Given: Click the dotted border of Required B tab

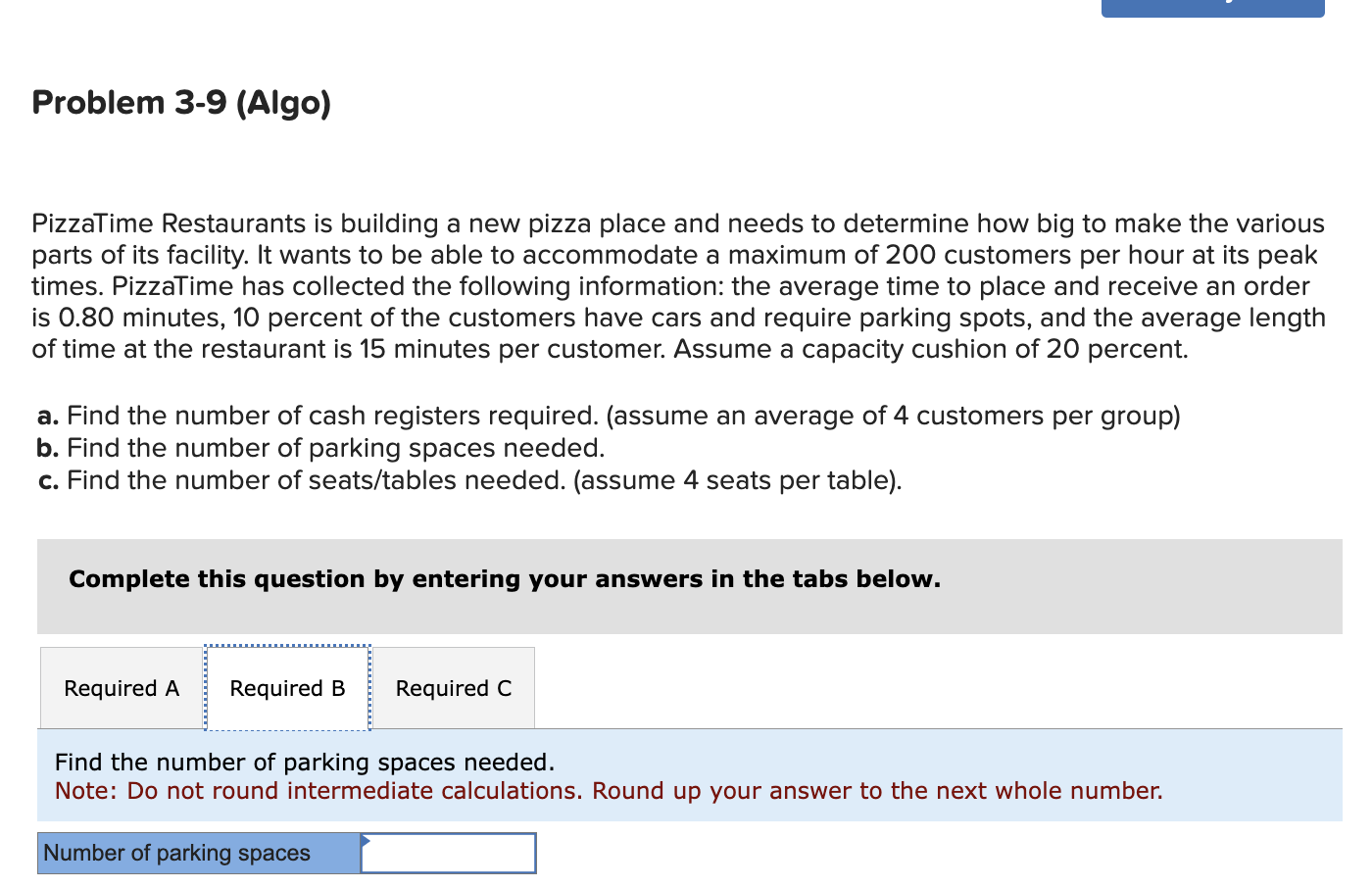Looking at the screenshot, I should pos(287,649).
